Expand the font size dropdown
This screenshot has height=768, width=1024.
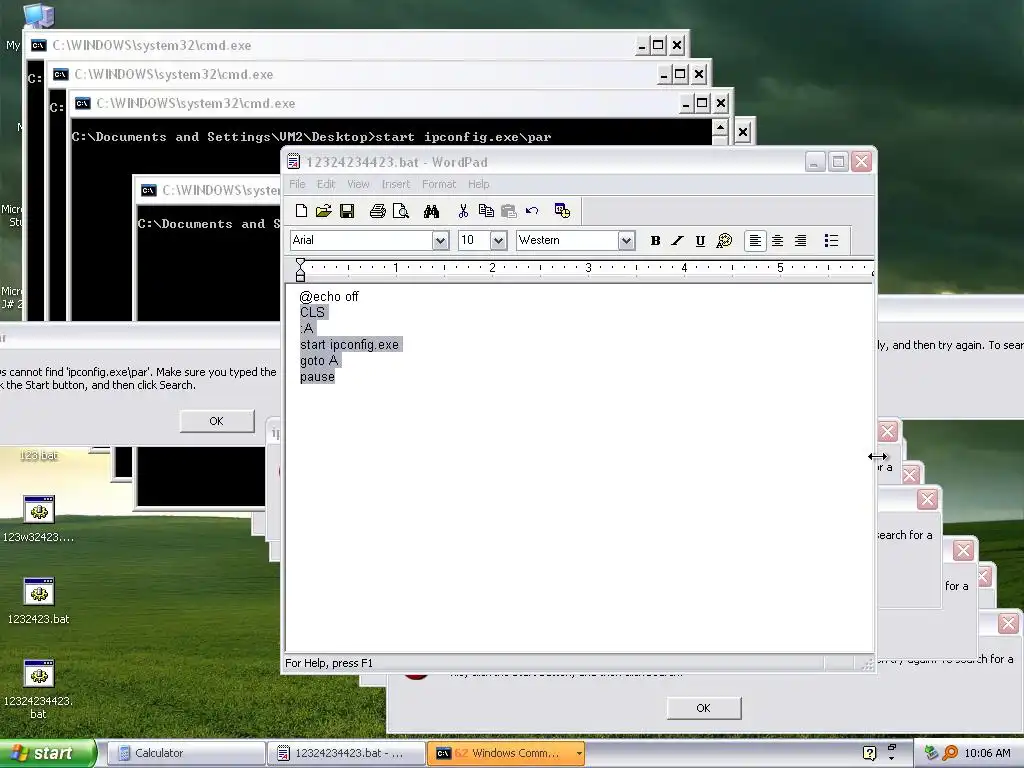tap(498, 241)
